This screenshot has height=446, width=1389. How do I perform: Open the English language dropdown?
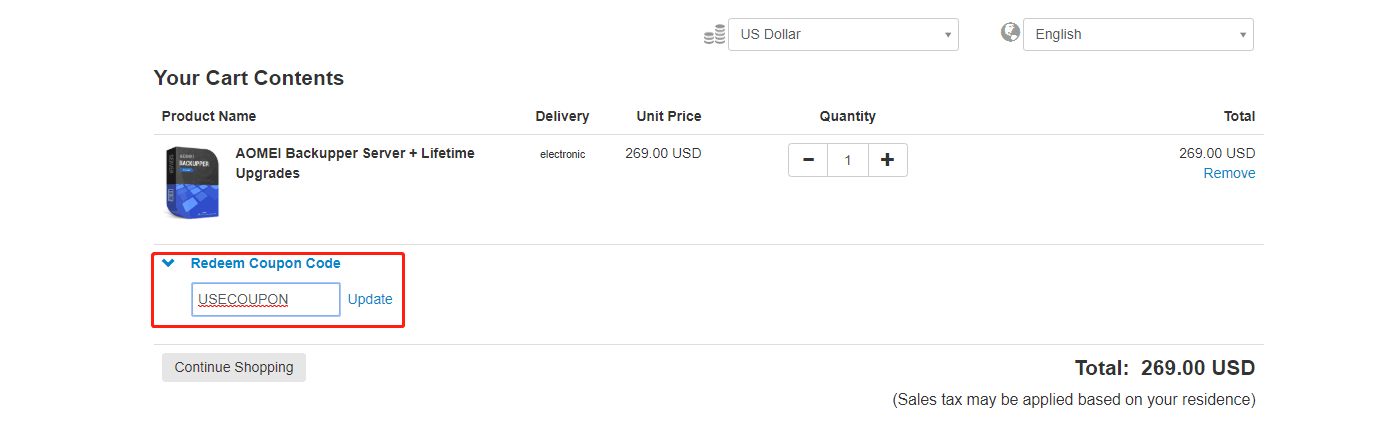pos(1138,34)
